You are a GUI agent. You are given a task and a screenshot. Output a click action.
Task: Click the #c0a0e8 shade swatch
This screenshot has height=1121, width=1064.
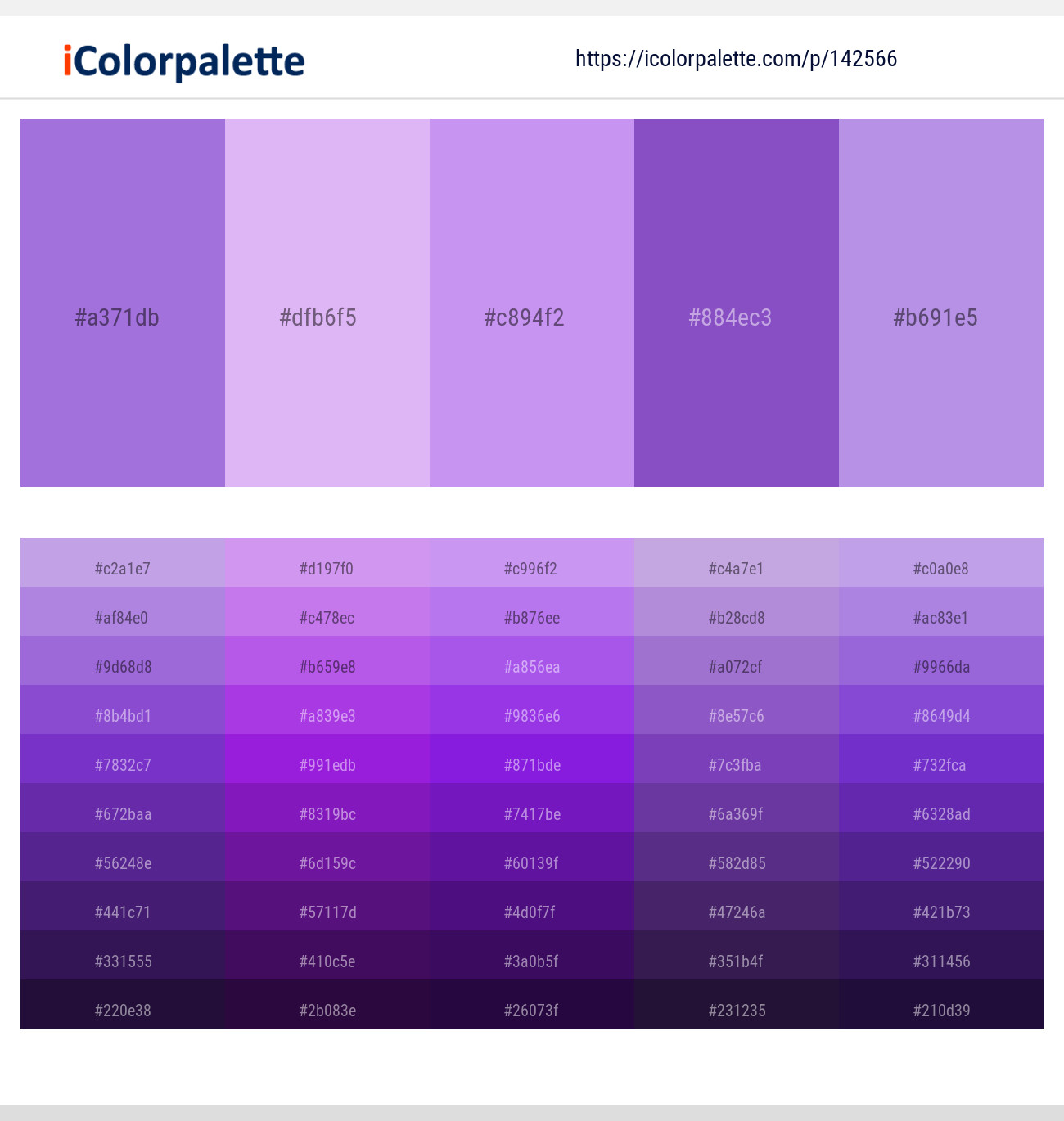point(940,568)
